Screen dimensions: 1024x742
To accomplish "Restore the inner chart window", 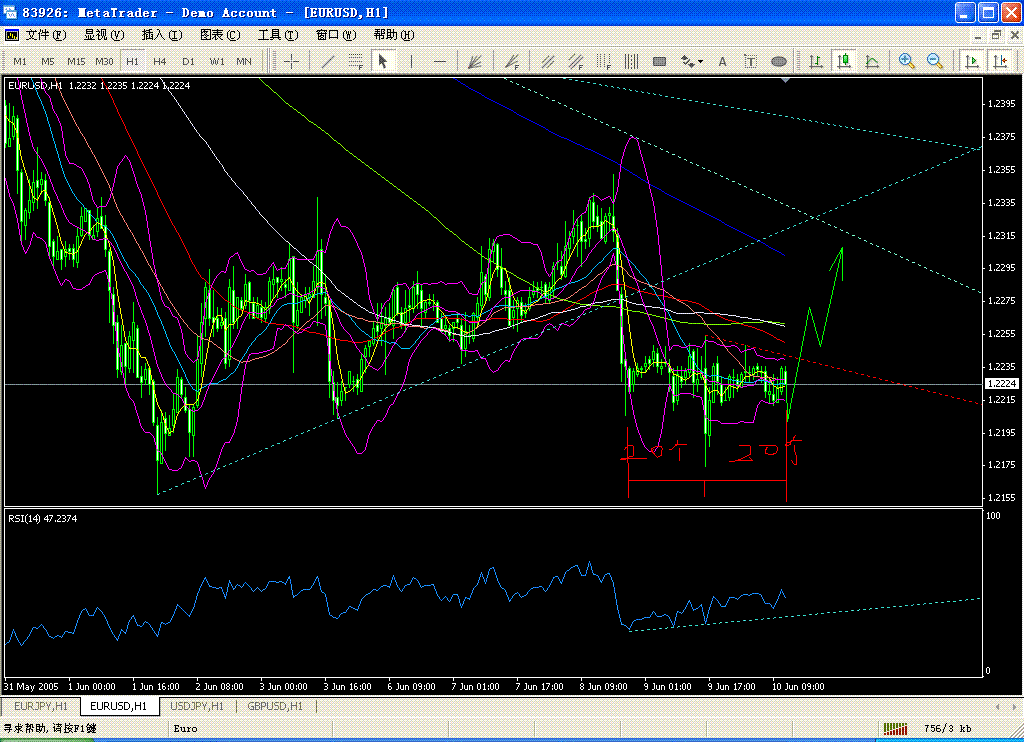I will [996, 35].
